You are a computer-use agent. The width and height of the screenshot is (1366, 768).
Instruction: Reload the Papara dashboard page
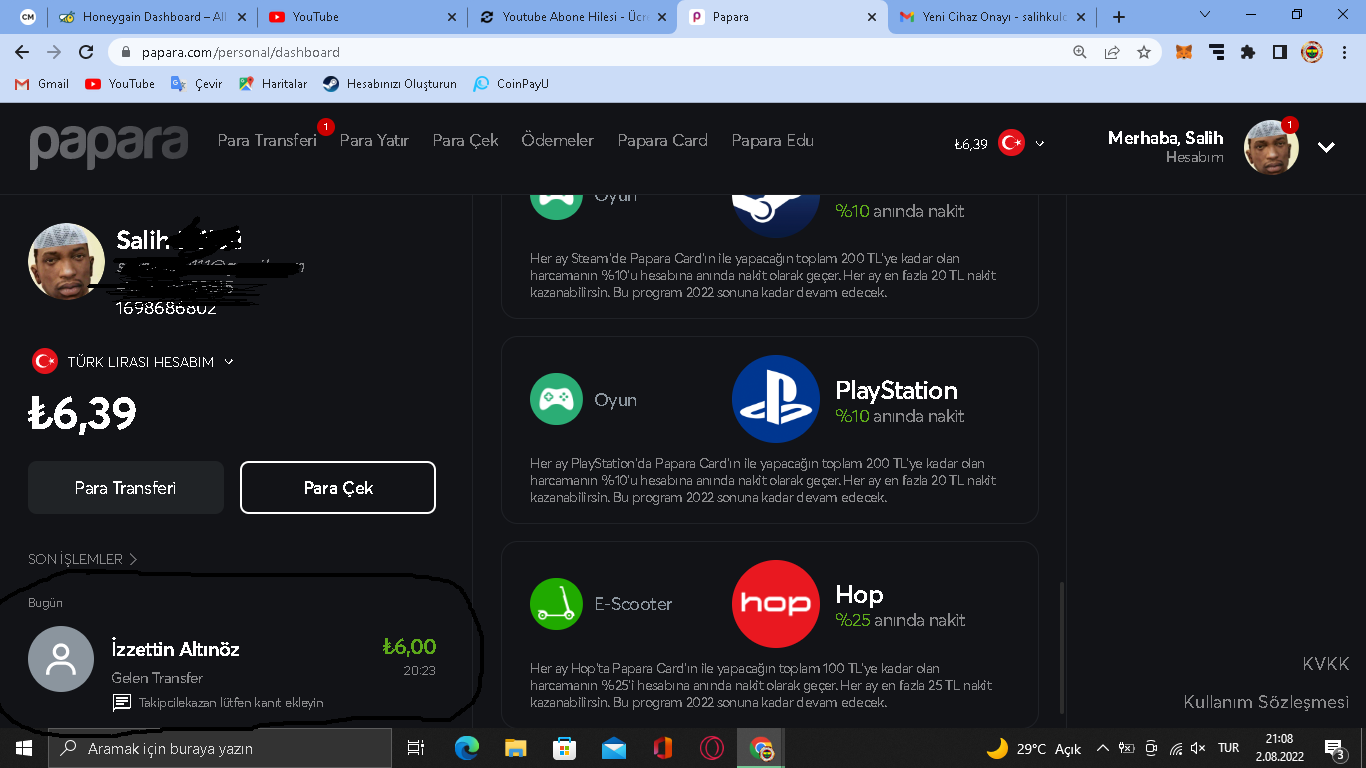click(x=86, y=52)
